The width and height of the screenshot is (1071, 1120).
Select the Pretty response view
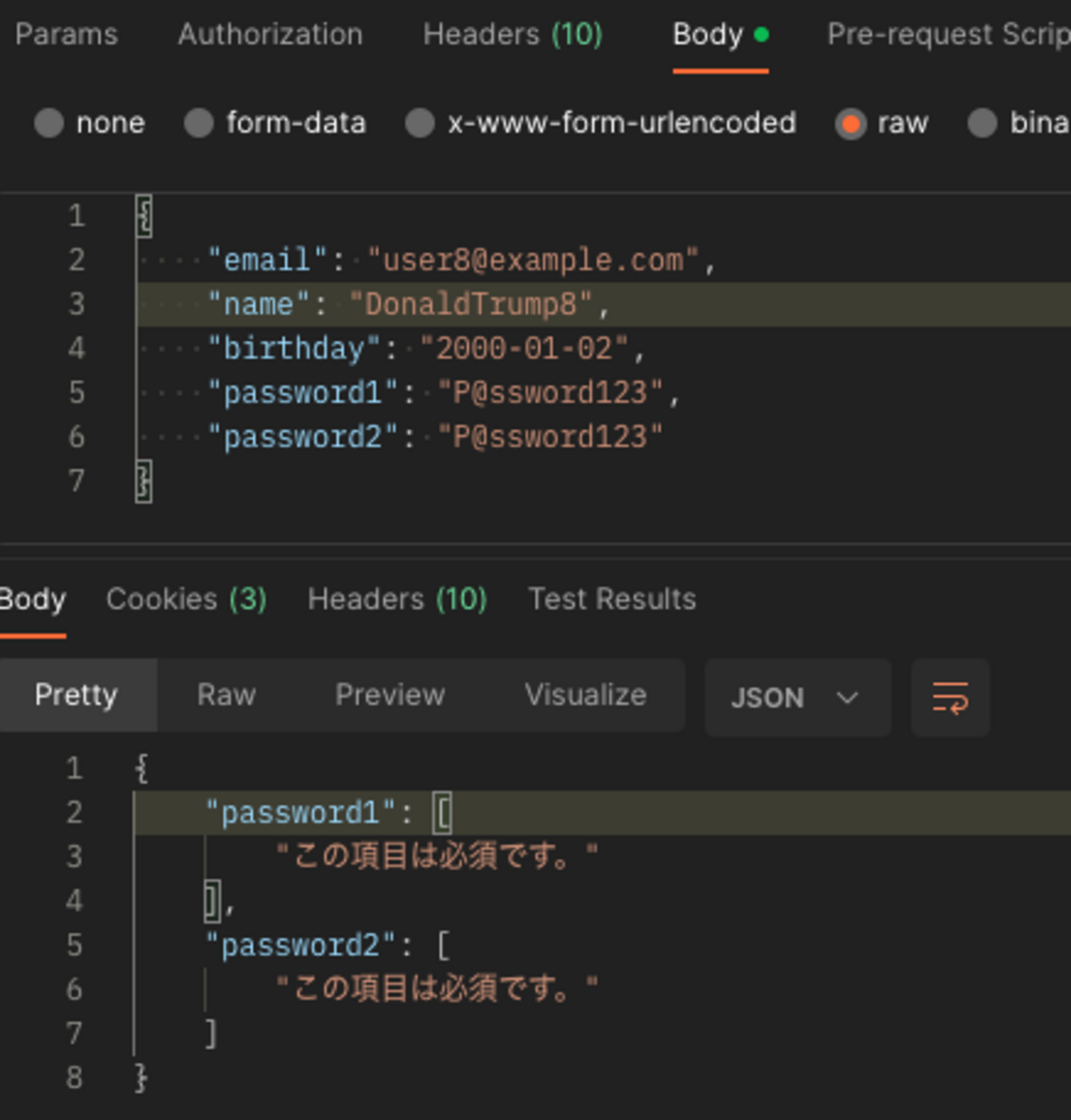point(76,695)
